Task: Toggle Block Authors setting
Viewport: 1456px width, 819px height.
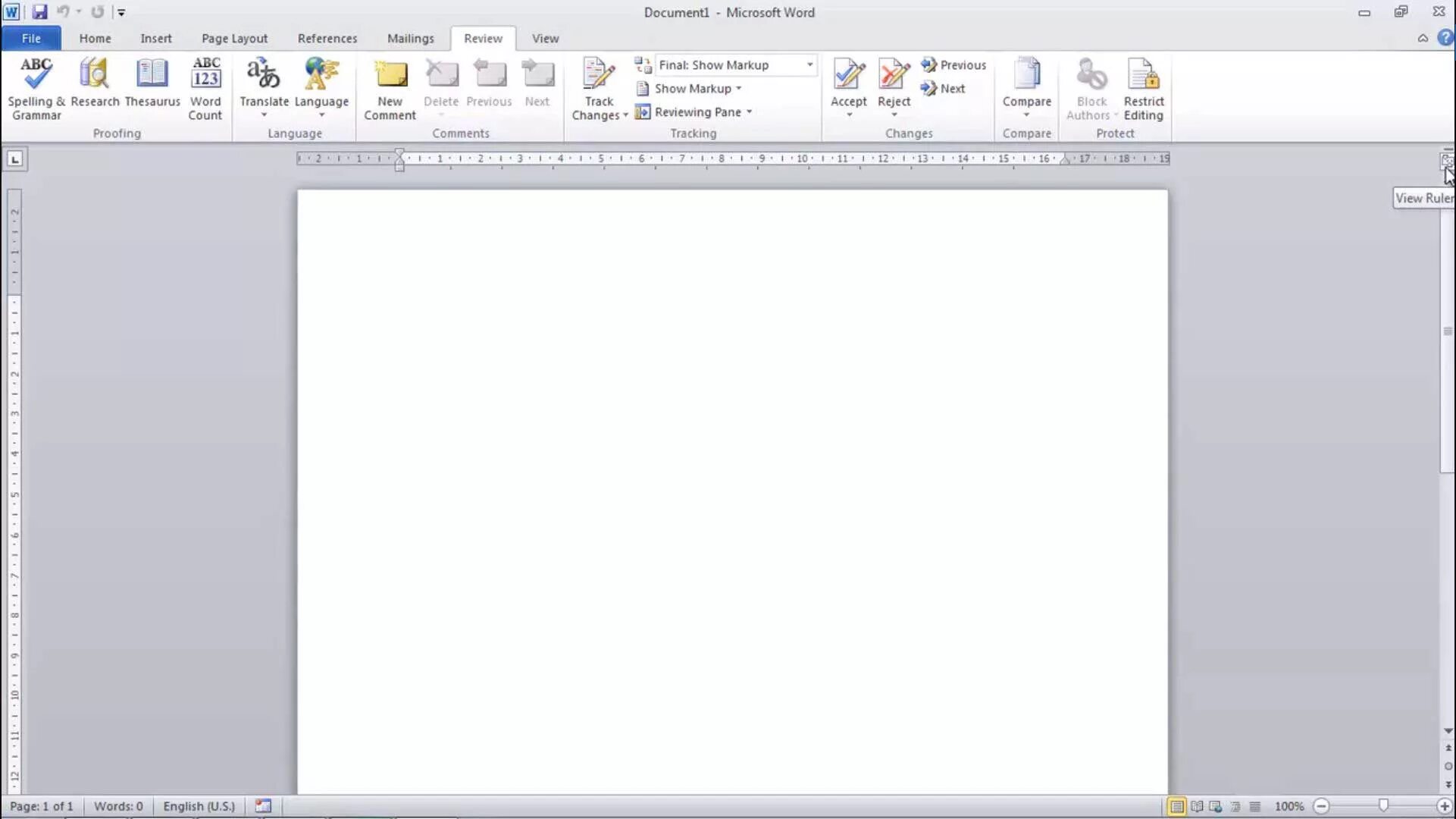Action: tap(1089, 88)
